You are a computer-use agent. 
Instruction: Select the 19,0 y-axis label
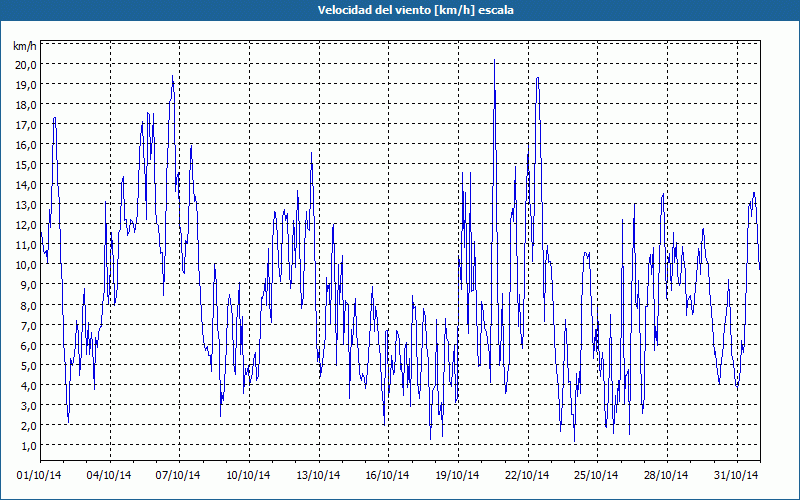[27, 84]
